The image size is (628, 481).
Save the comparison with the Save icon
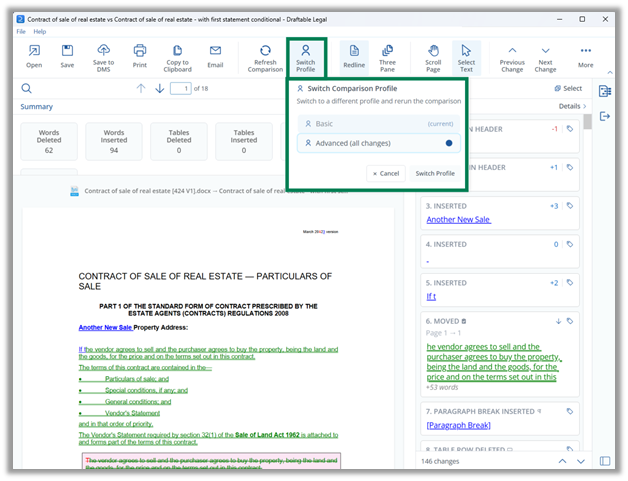67,56
